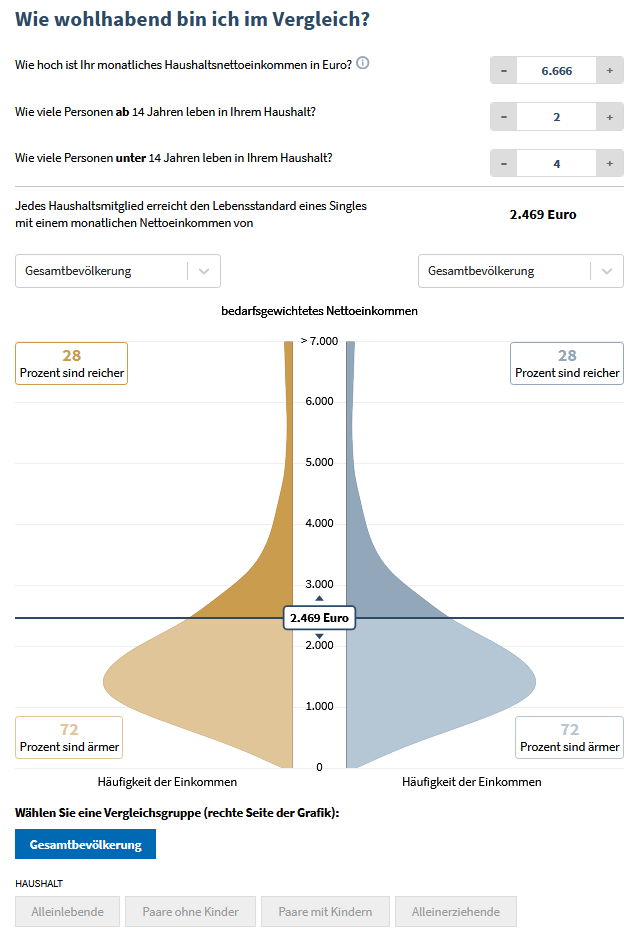Click down arrow below 2.469 Euro marker

coord(319,637)
